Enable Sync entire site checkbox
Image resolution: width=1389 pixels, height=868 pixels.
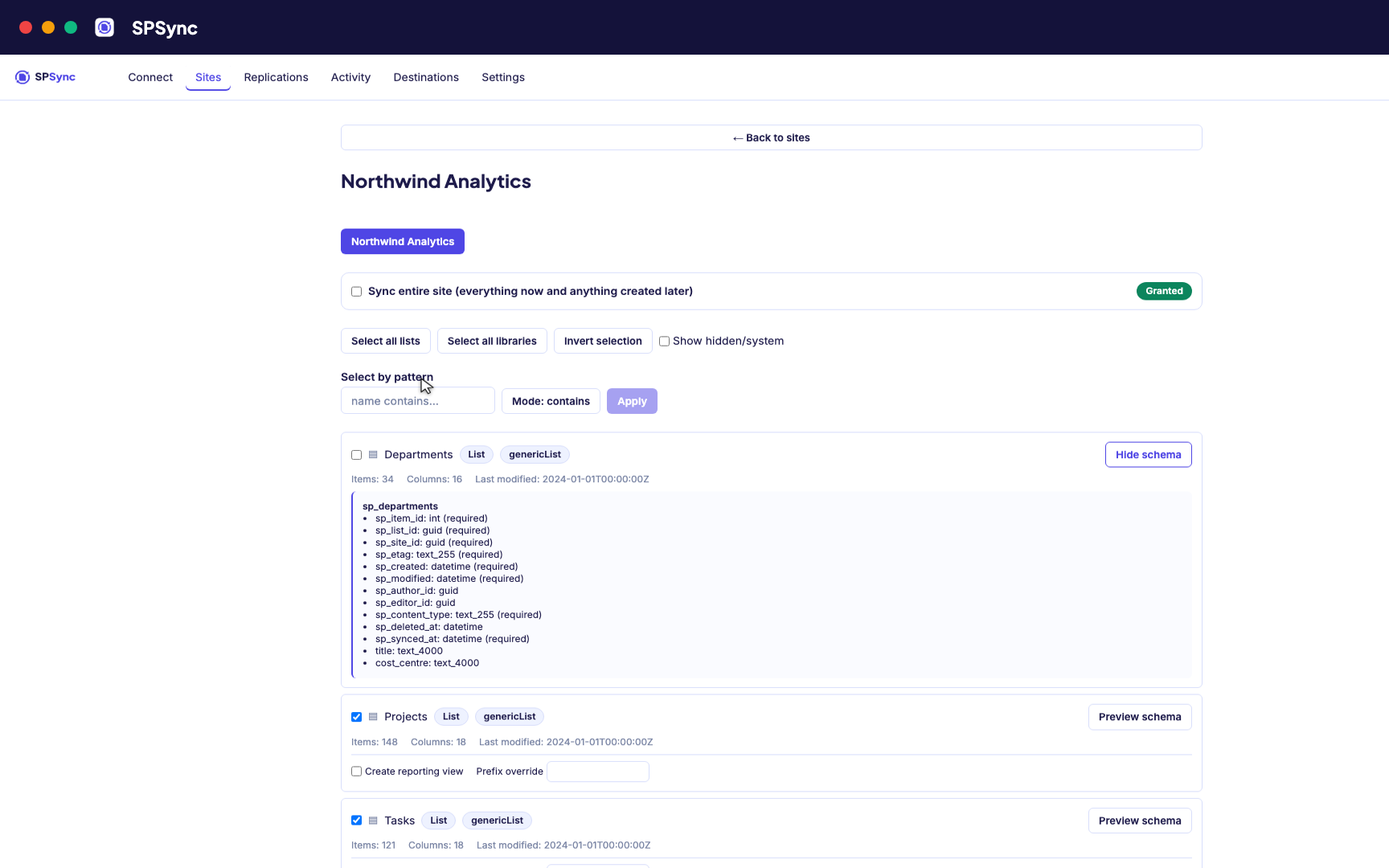tap(357, 292)
